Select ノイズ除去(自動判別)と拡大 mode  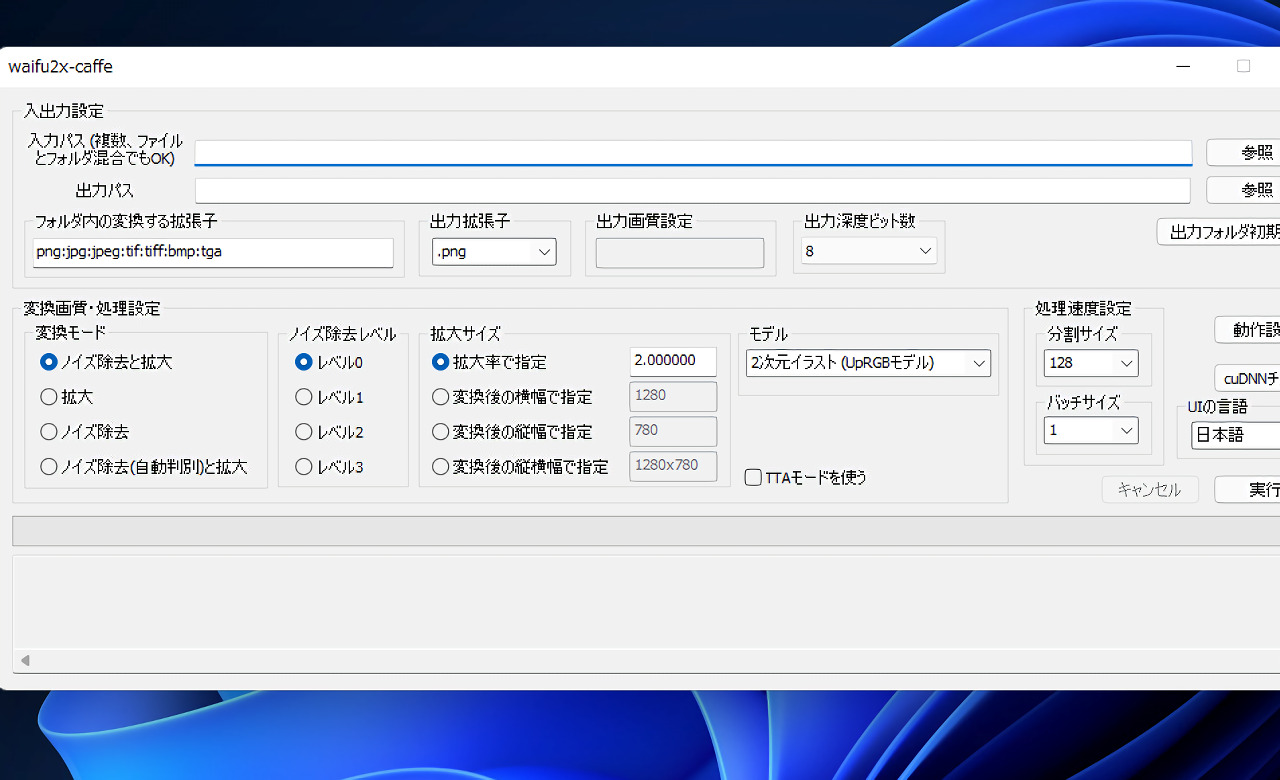pyautogui.click(x=144, y=466)
